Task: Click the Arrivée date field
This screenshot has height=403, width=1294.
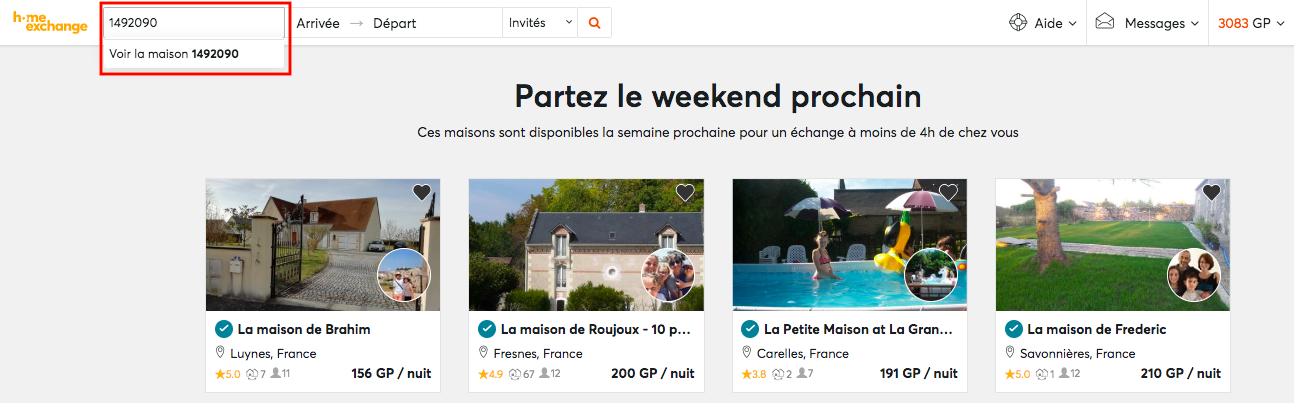Action: pyautogui.click(x=318, y=23)
